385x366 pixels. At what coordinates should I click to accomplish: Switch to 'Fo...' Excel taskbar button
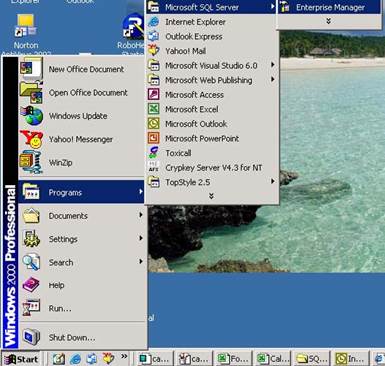pyautogui.click(x=233, y=359)
